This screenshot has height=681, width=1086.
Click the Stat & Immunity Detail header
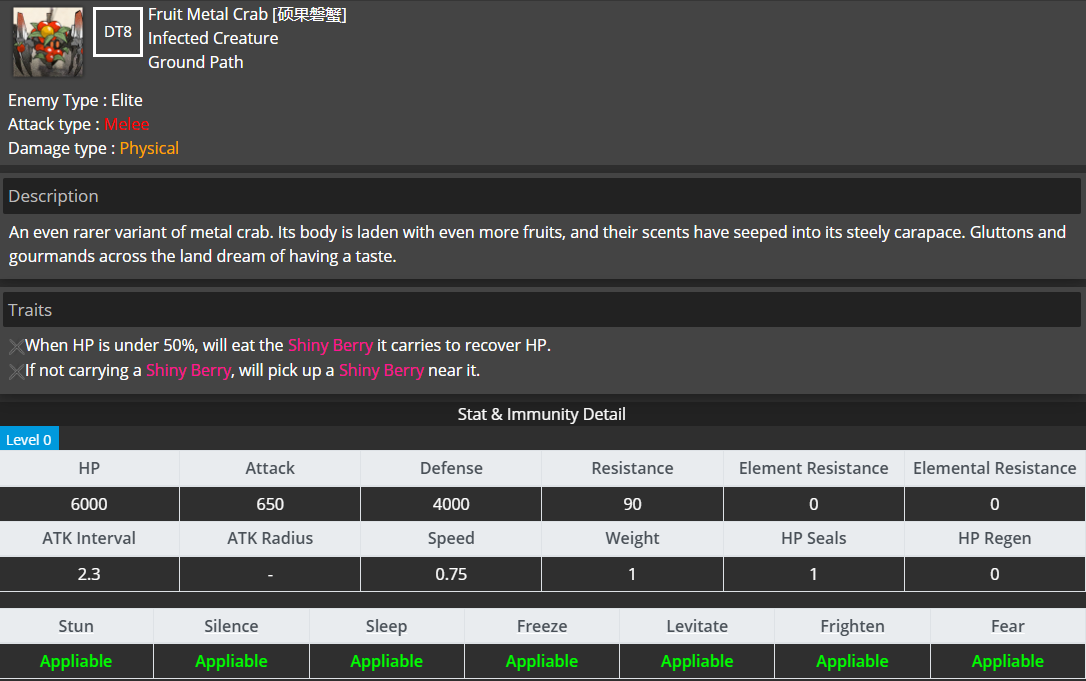click(x=542, y=414)
